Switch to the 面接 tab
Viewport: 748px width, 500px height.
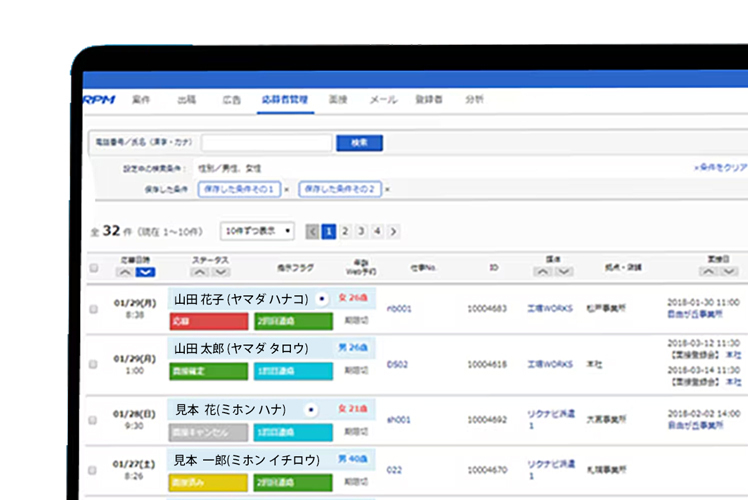(x=338, y=100)
